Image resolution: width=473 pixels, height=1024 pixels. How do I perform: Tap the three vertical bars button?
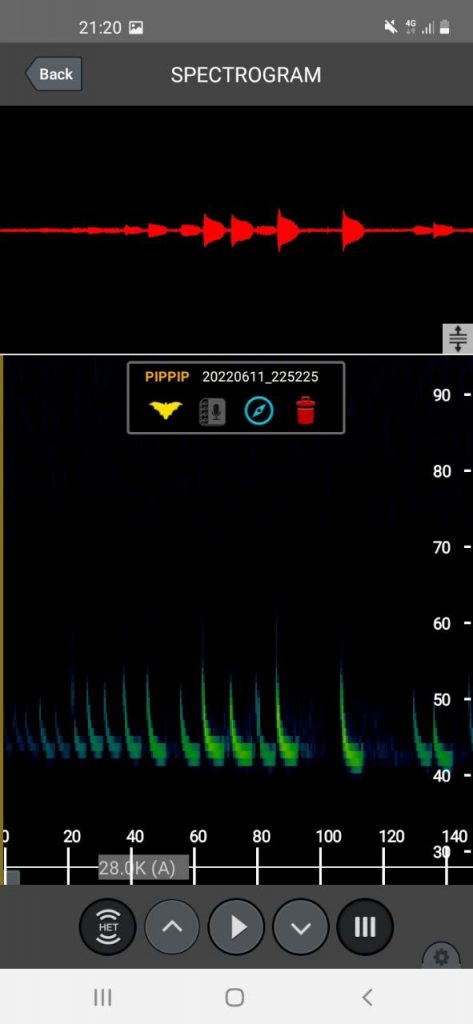(365, 927)
